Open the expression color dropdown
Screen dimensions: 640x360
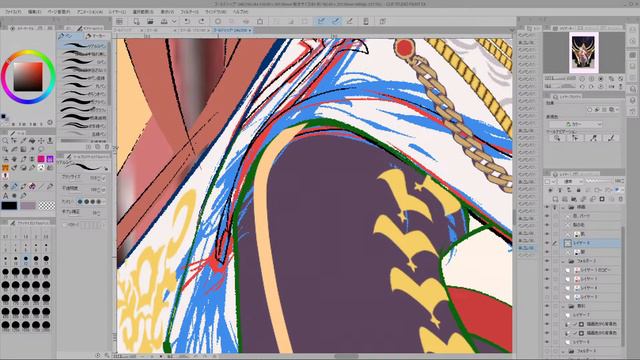(x=576, y=124)
